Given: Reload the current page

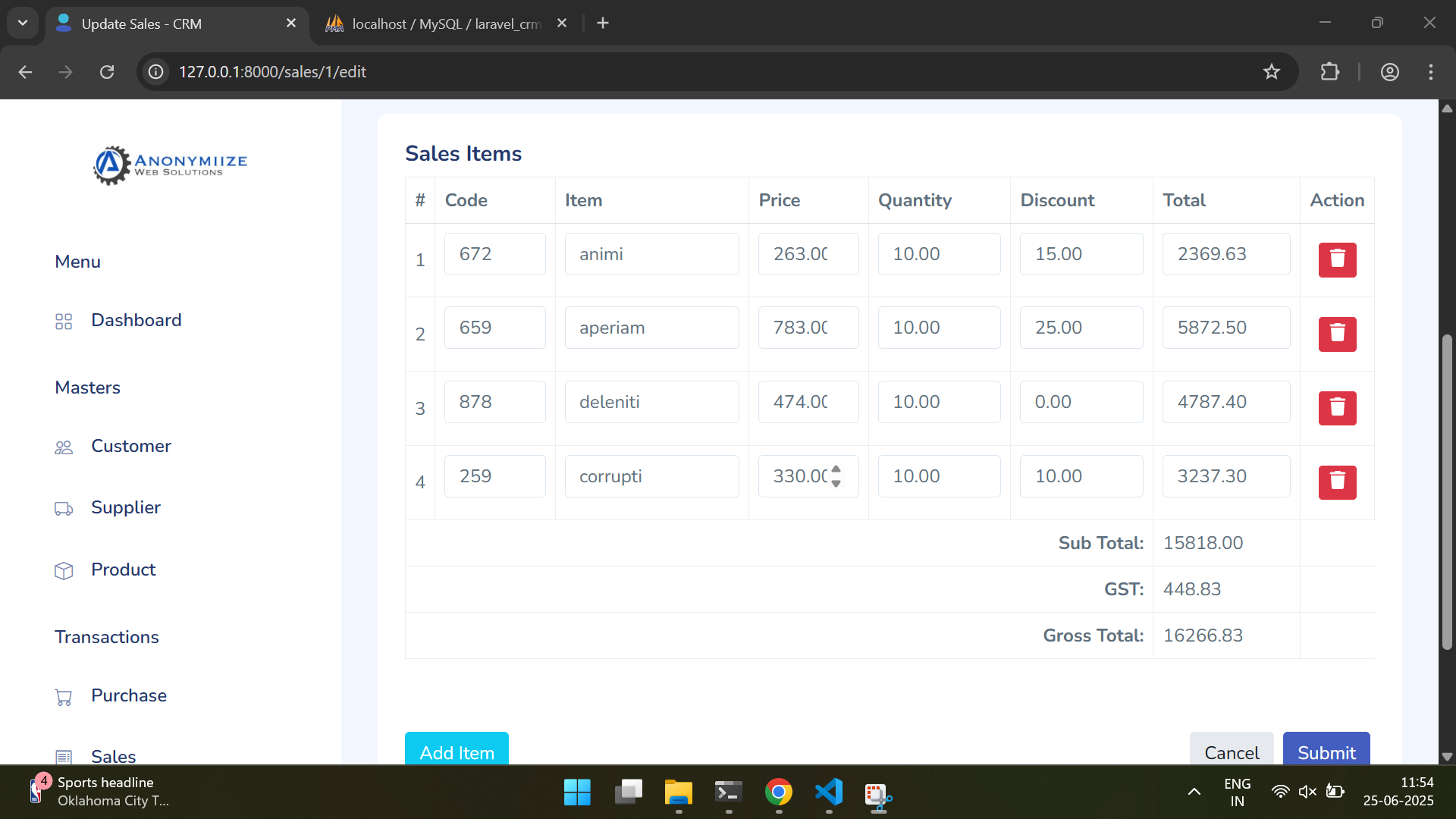Looking at the screenshot, I should [x=107, y=72].
